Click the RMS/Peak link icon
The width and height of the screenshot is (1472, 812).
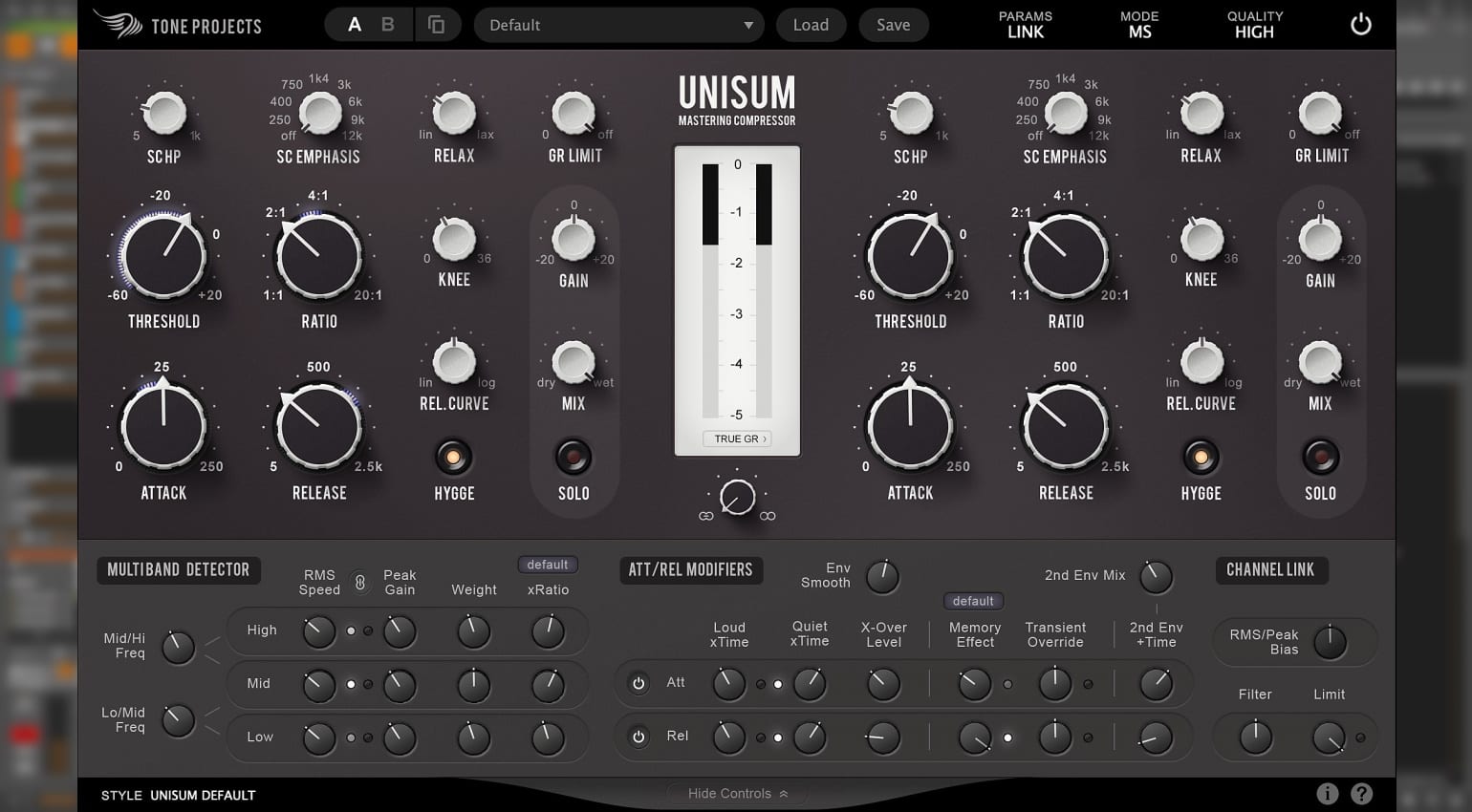point(360,583)
